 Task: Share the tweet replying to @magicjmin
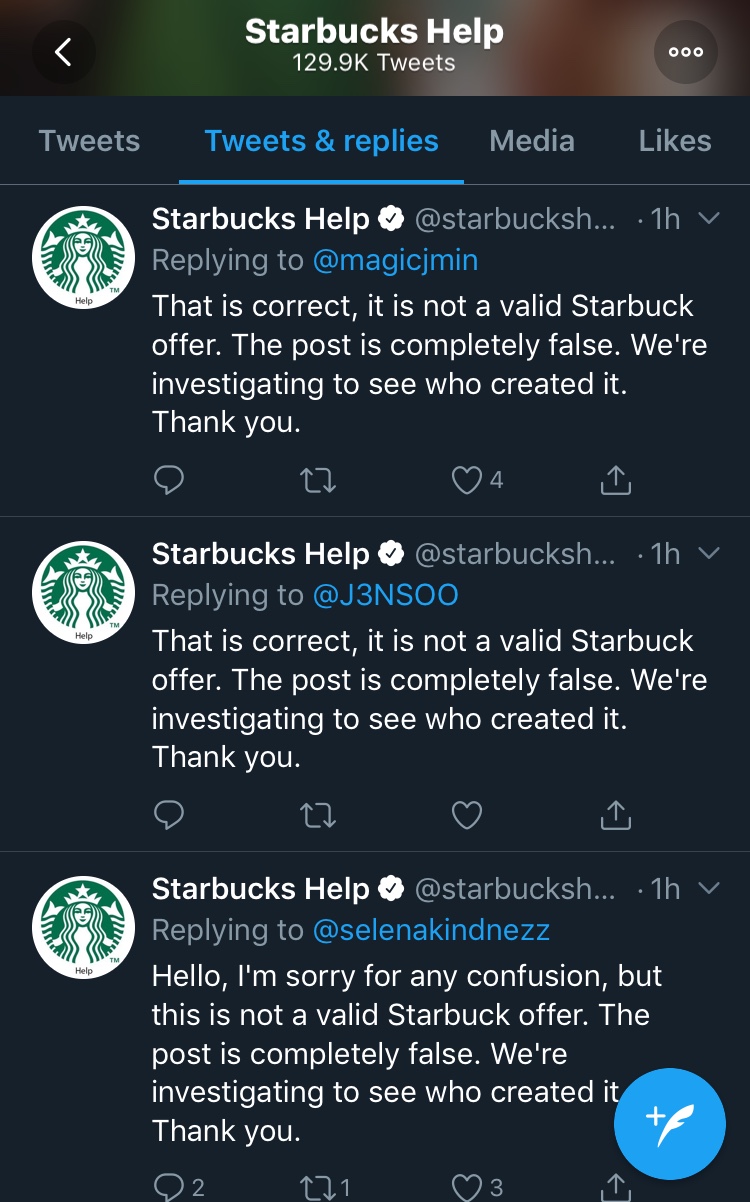tap(615, 481)
